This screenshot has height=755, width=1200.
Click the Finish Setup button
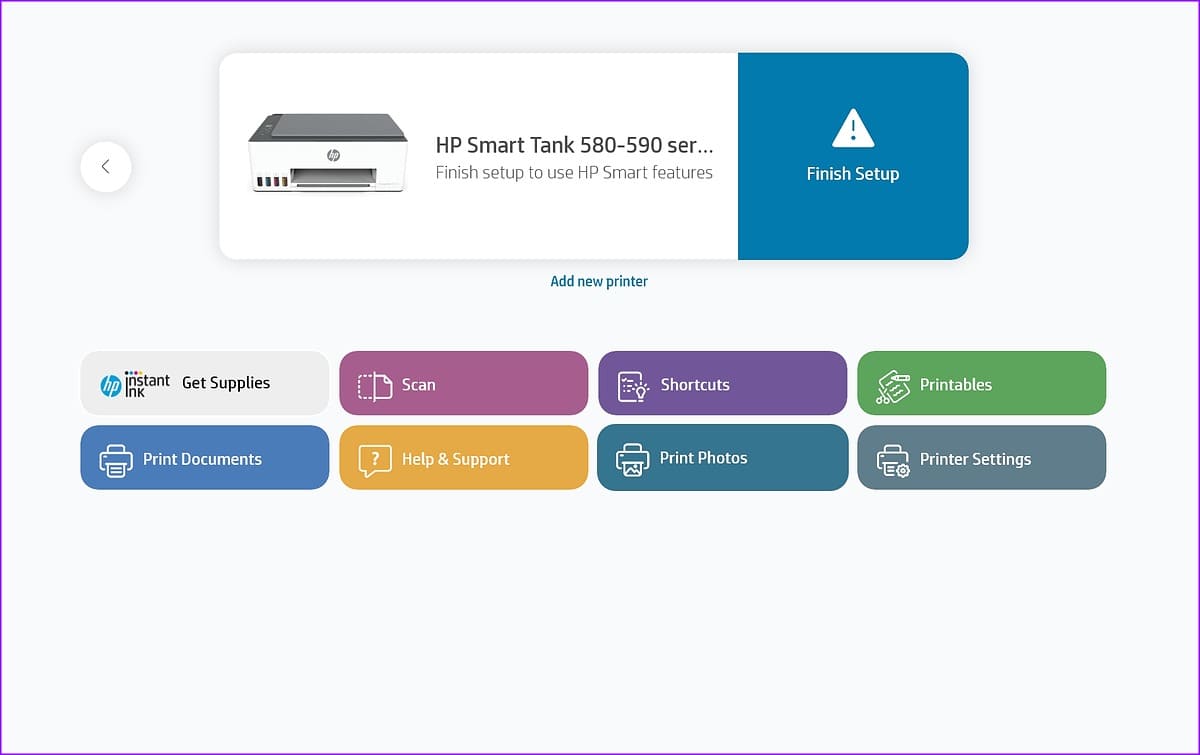tap(853, 156)
